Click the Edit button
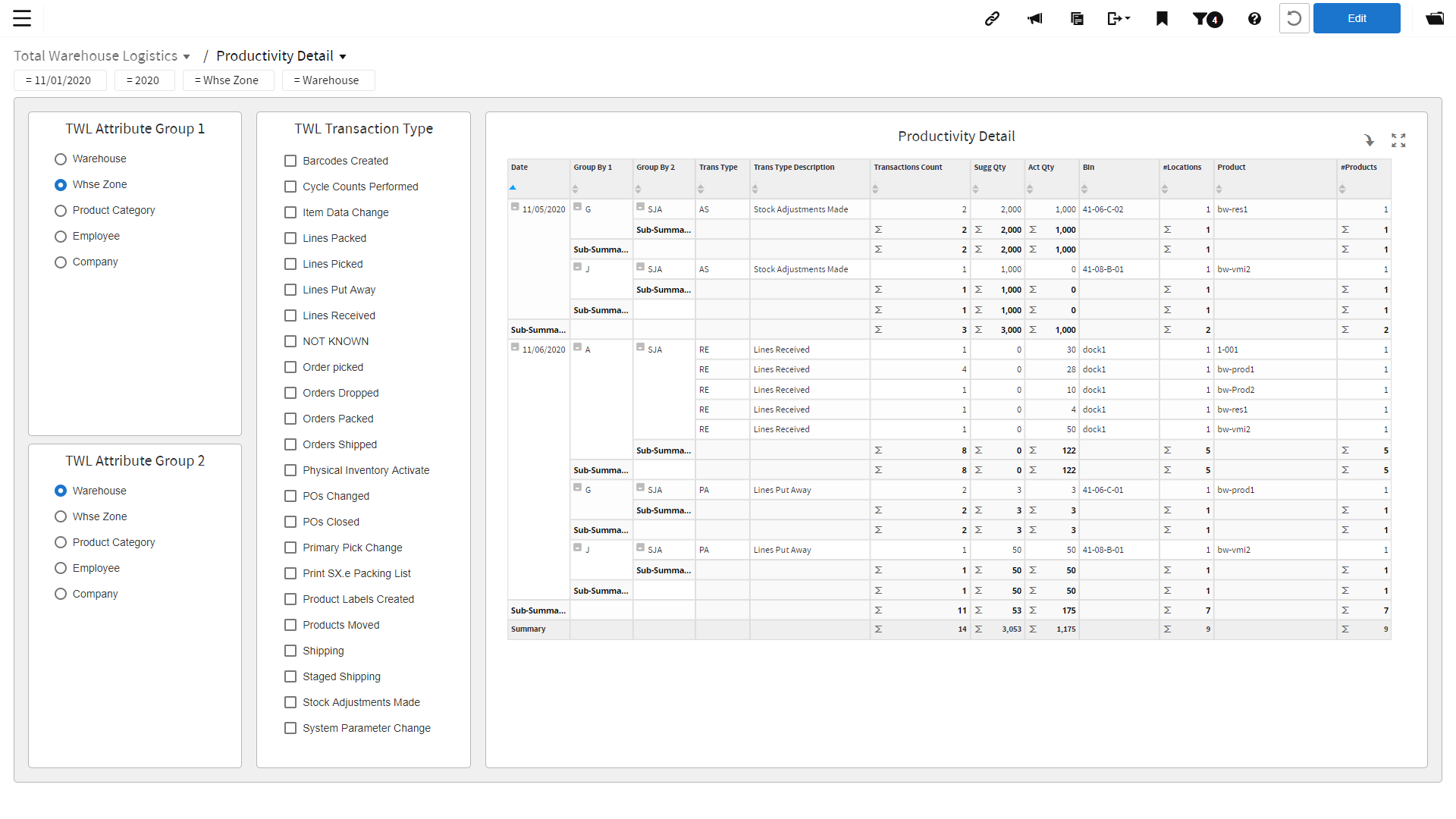 1355,18
